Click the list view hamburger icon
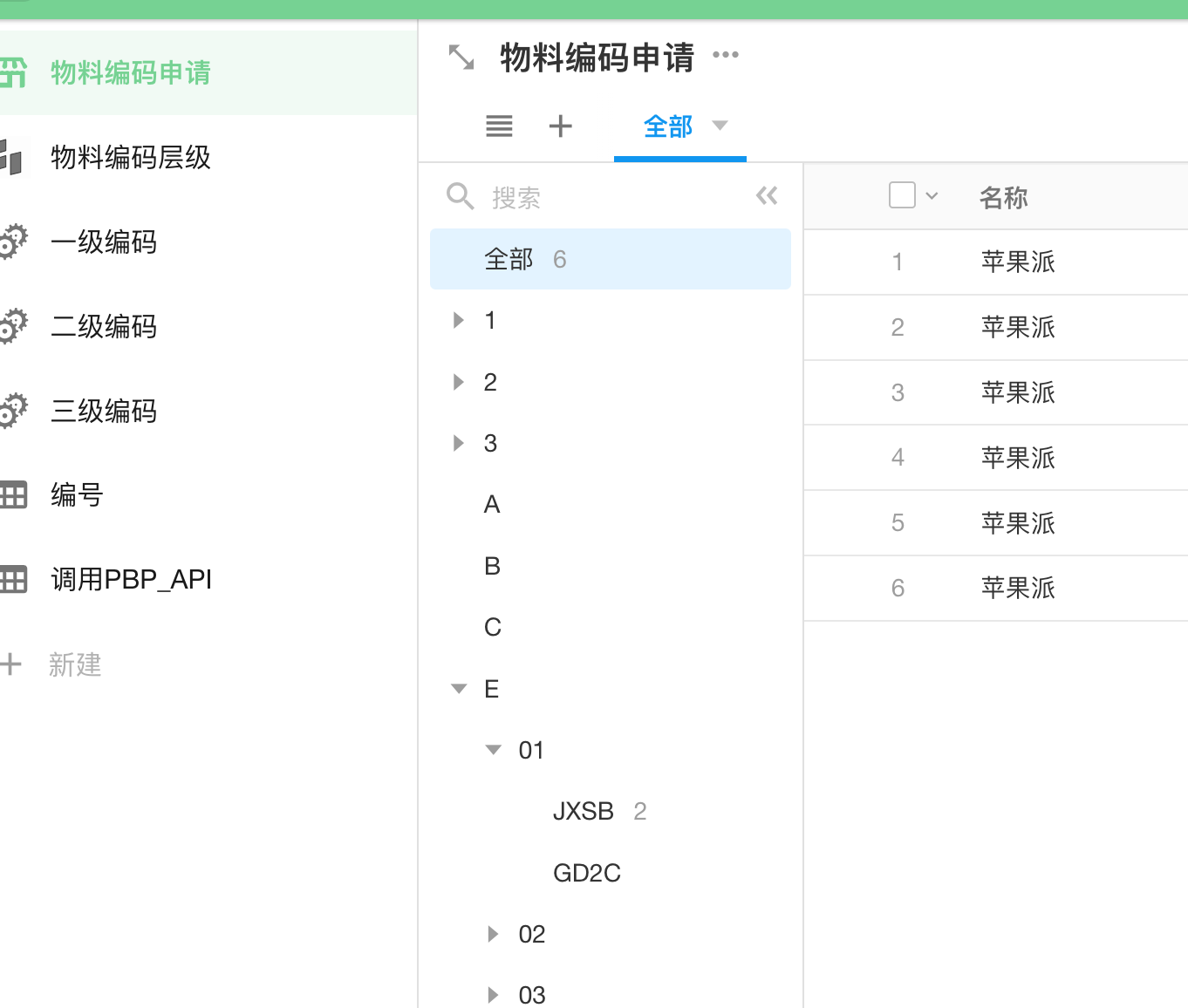The image size is (1188, 1008). pyautogui.click(x=499, y=126)
